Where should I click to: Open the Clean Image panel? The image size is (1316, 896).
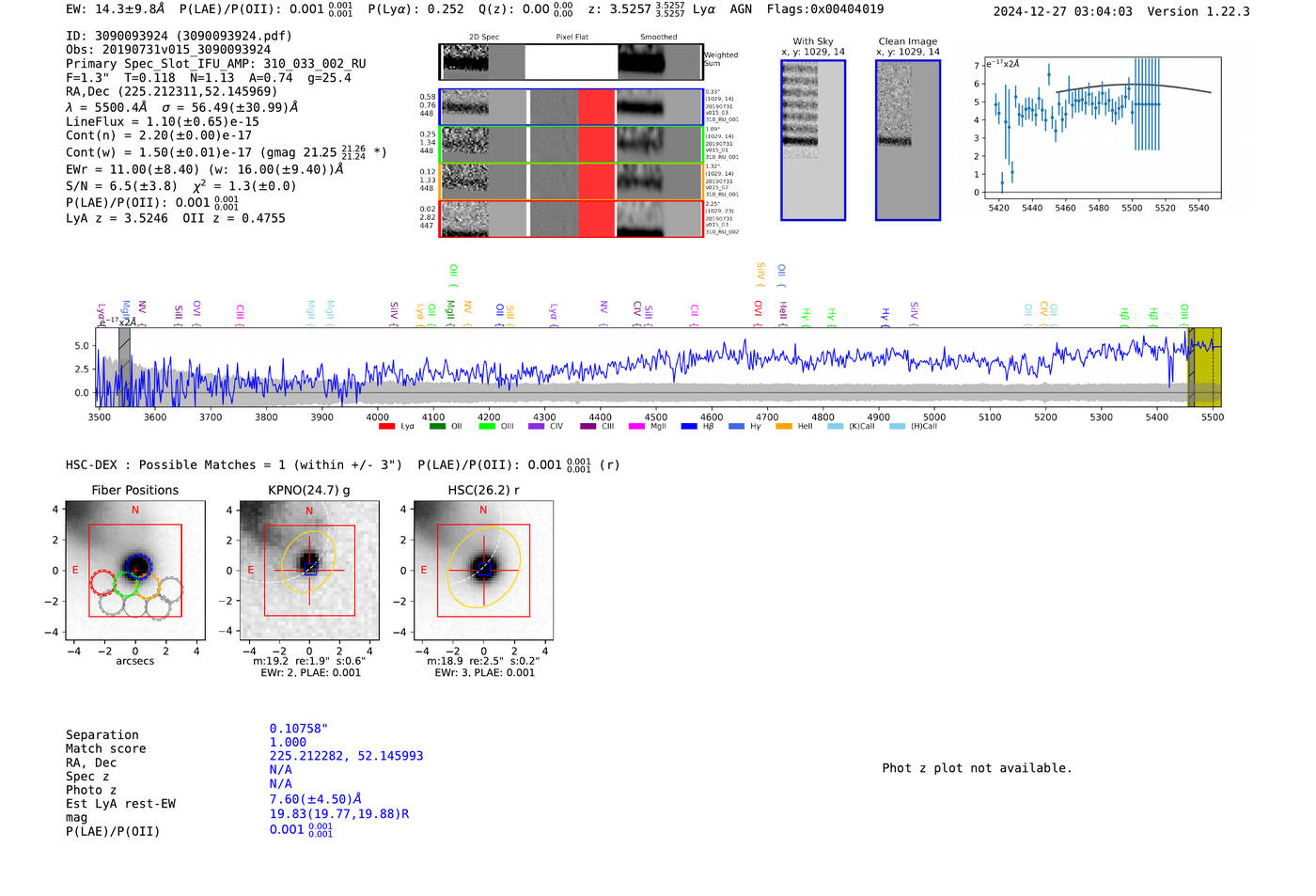tap(908, 140)
